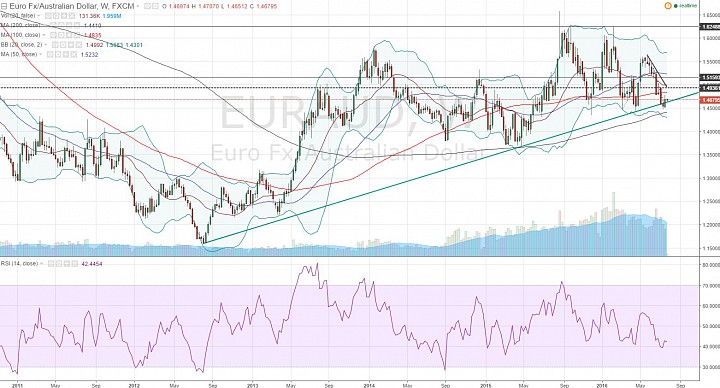This screenshot has height=388, width=720.
Task: Toggle visibility of MA (100, close)
Action: pos(53,35)
